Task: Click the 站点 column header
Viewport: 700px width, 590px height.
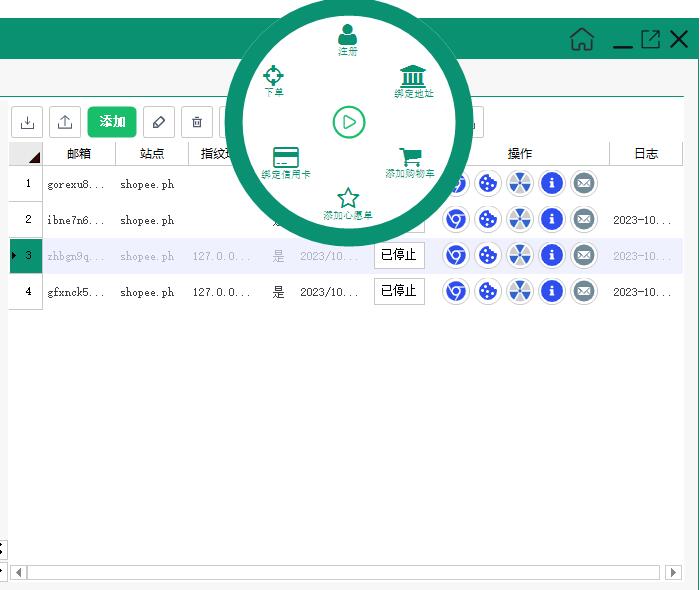Action: 152,154
